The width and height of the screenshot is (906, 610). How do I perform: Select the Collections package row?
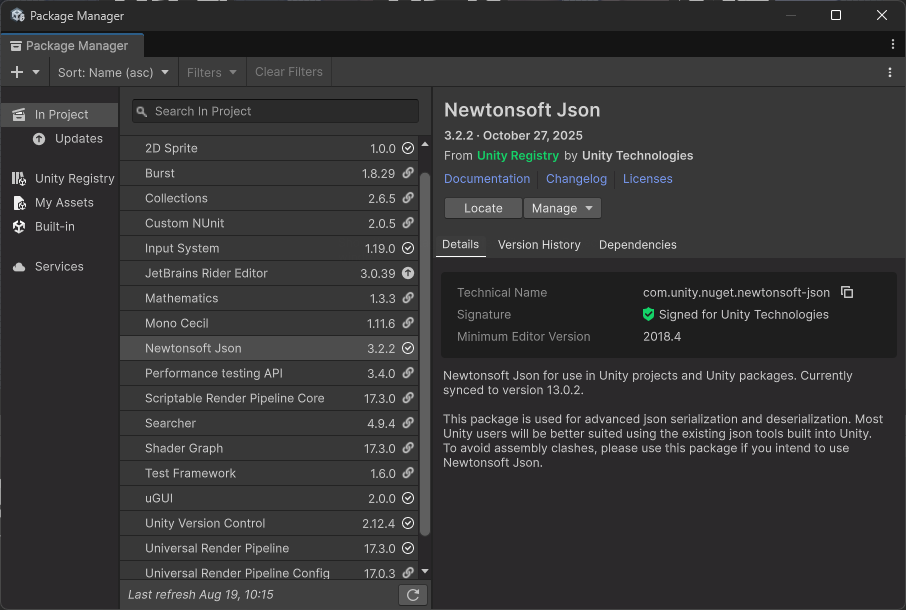(269, 198)
